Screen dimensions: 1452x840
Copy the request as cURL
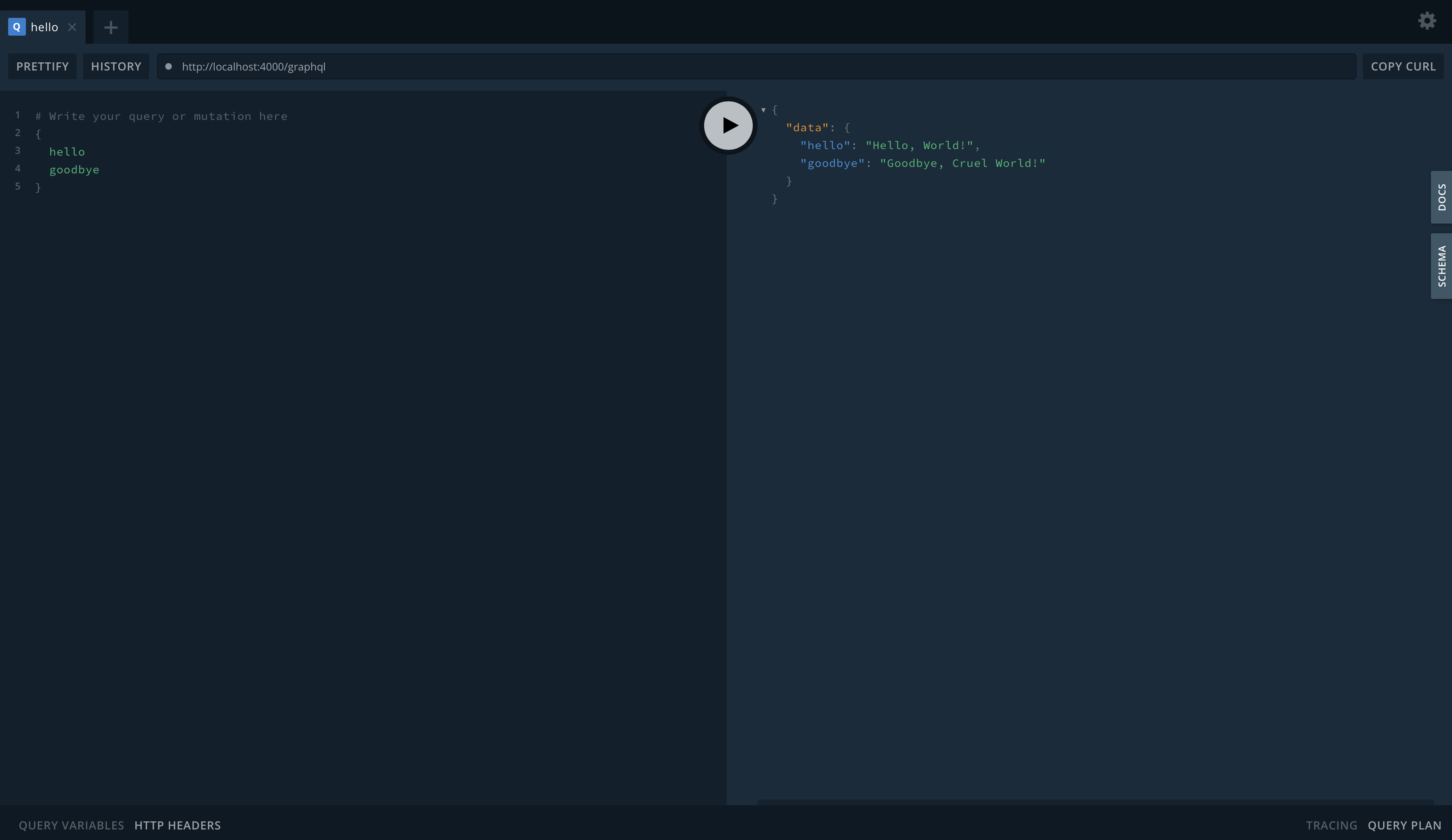(x=1403, y=66)
